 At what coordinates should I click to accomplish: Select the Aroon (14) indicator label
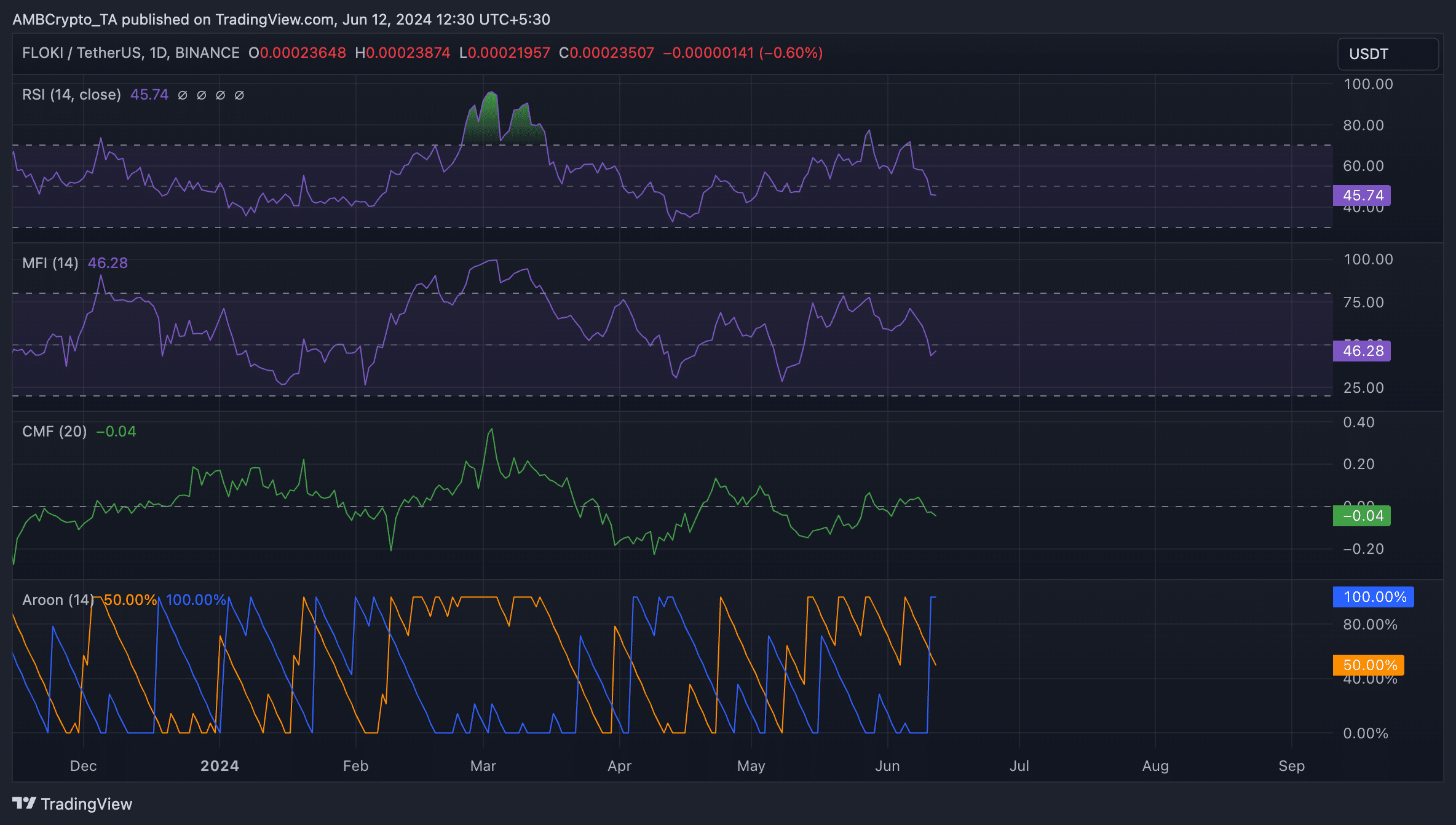pyautogui.click(x=58, y=600)
